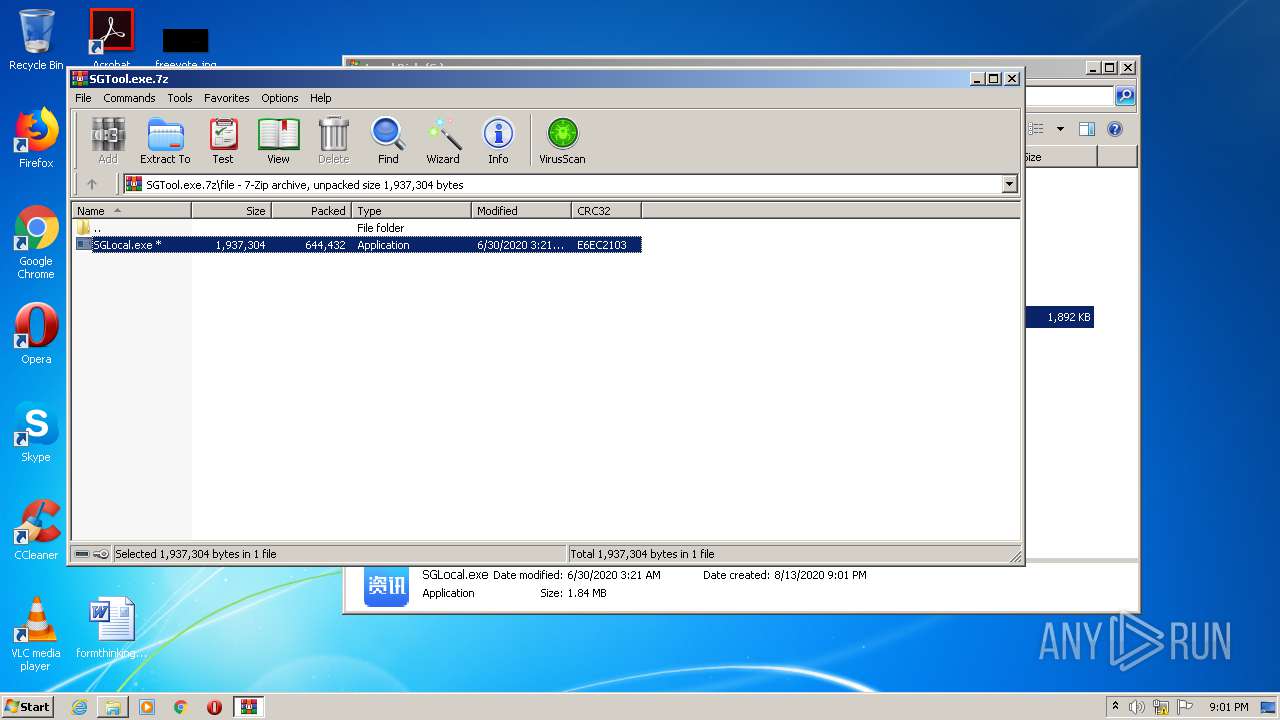Launch the Wizard tool
This screenshot has height=720, width=1280.
[x=443, y=141]
